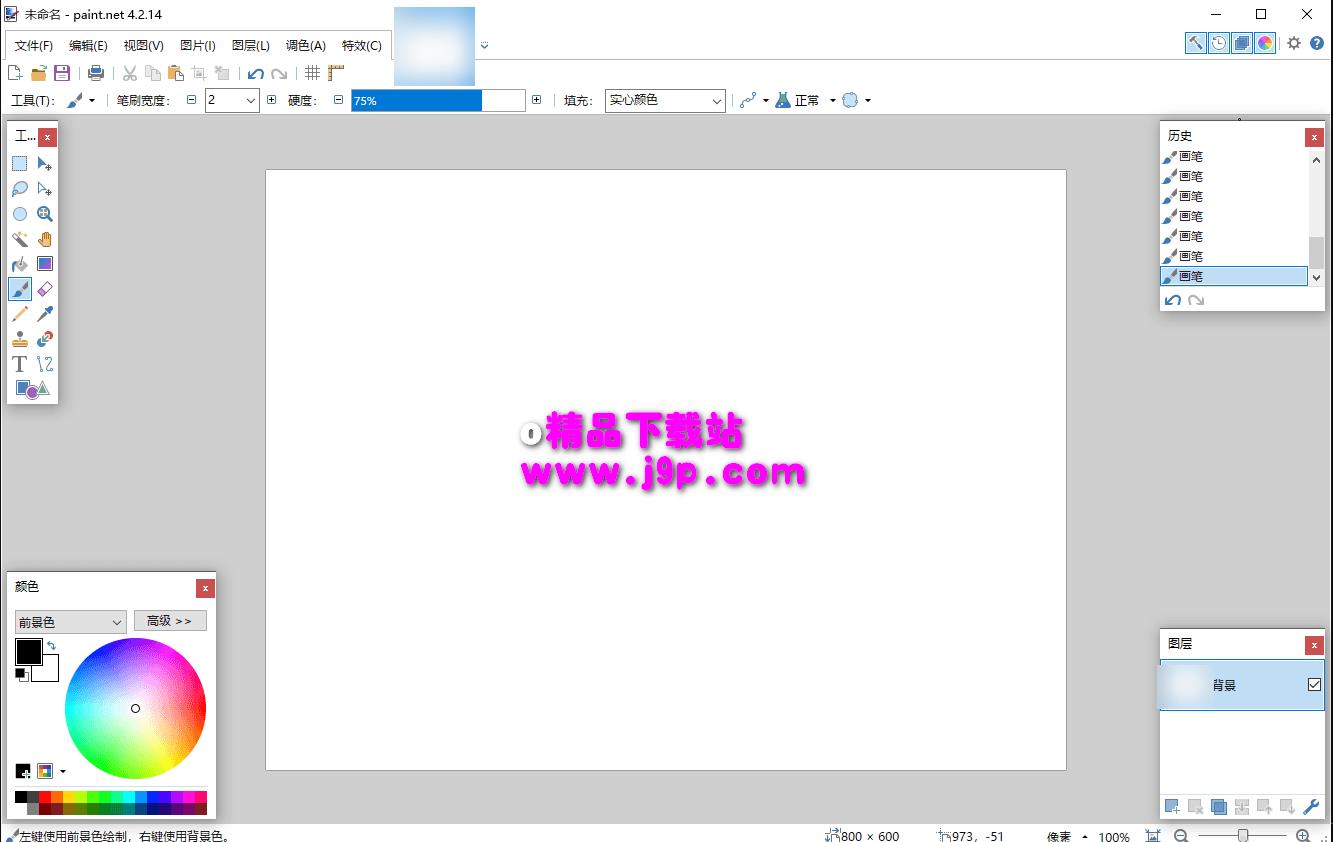Open the 视图(V) menu
The image size is (1333, 842).
[x=143, y=45]
